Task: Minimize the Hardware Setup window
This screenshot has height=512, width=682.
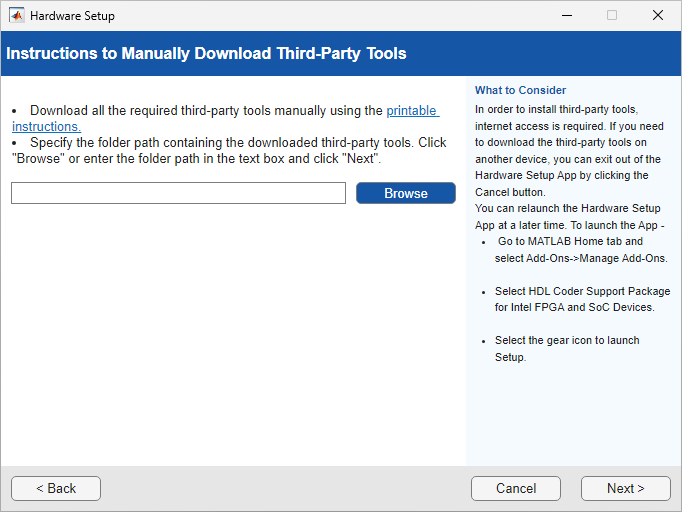Action: [566, 16]
